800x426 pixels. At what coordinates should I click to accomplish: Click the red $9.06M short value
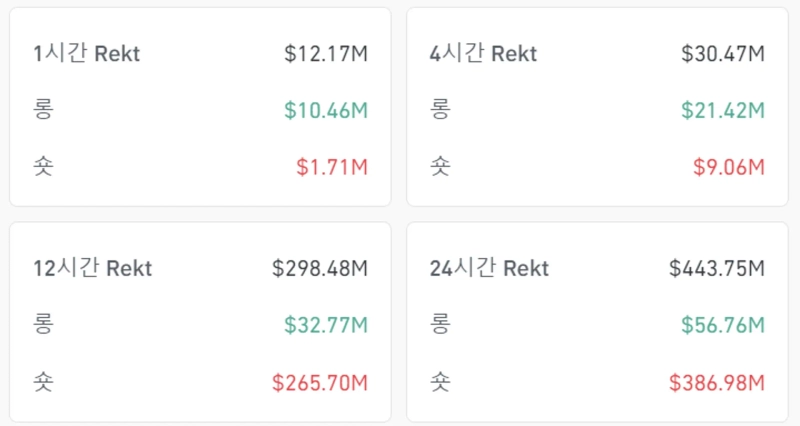click(728, 166)
